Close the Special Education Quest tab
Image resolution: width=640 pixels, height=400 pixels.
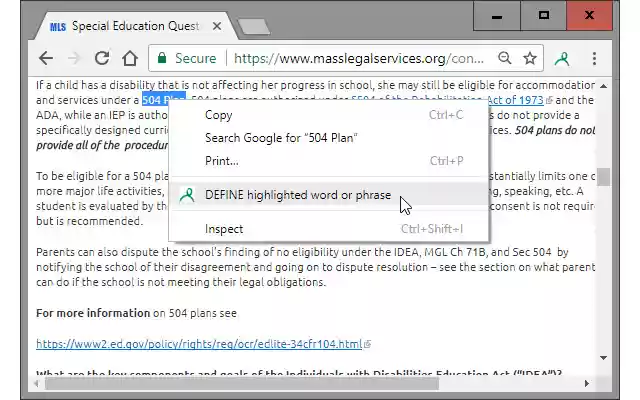coord(217,27)
